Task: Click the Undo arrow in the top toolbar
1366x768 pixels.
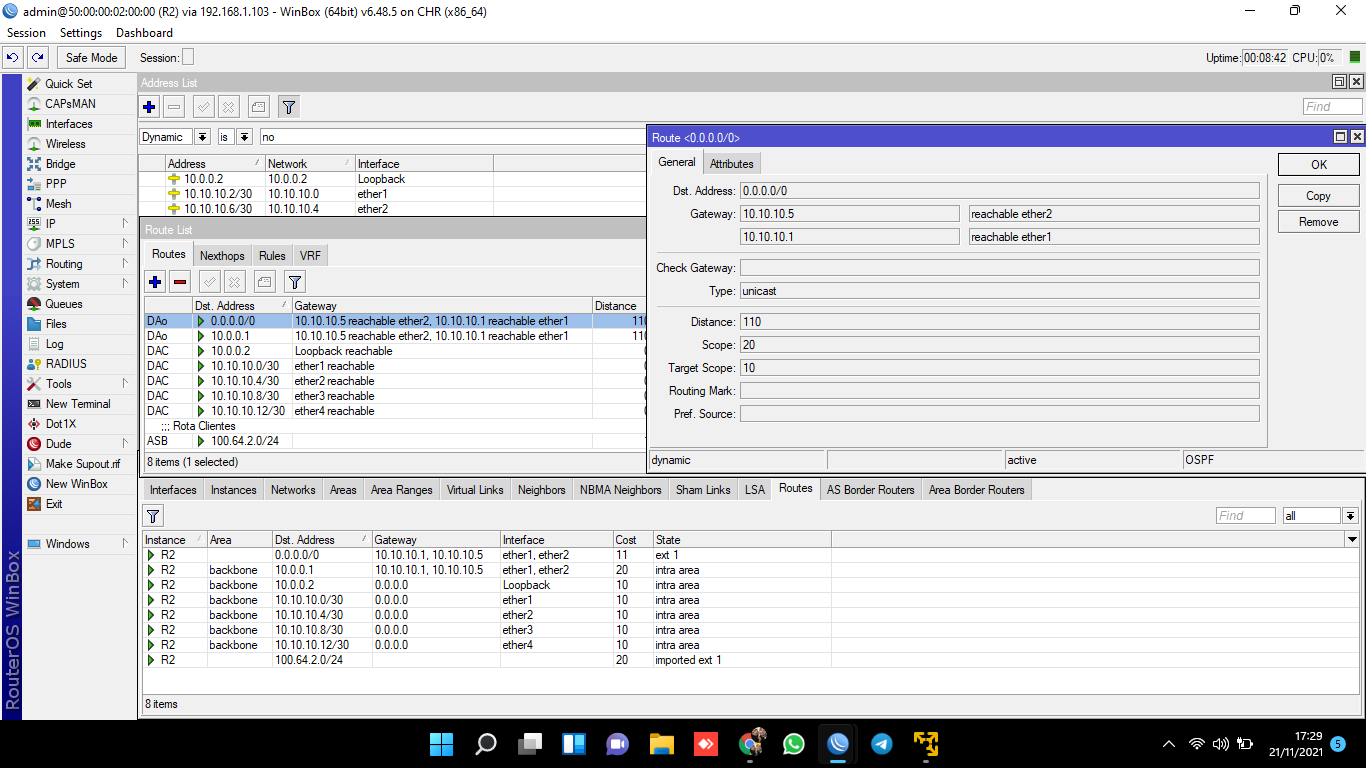Action: [13, 58]
